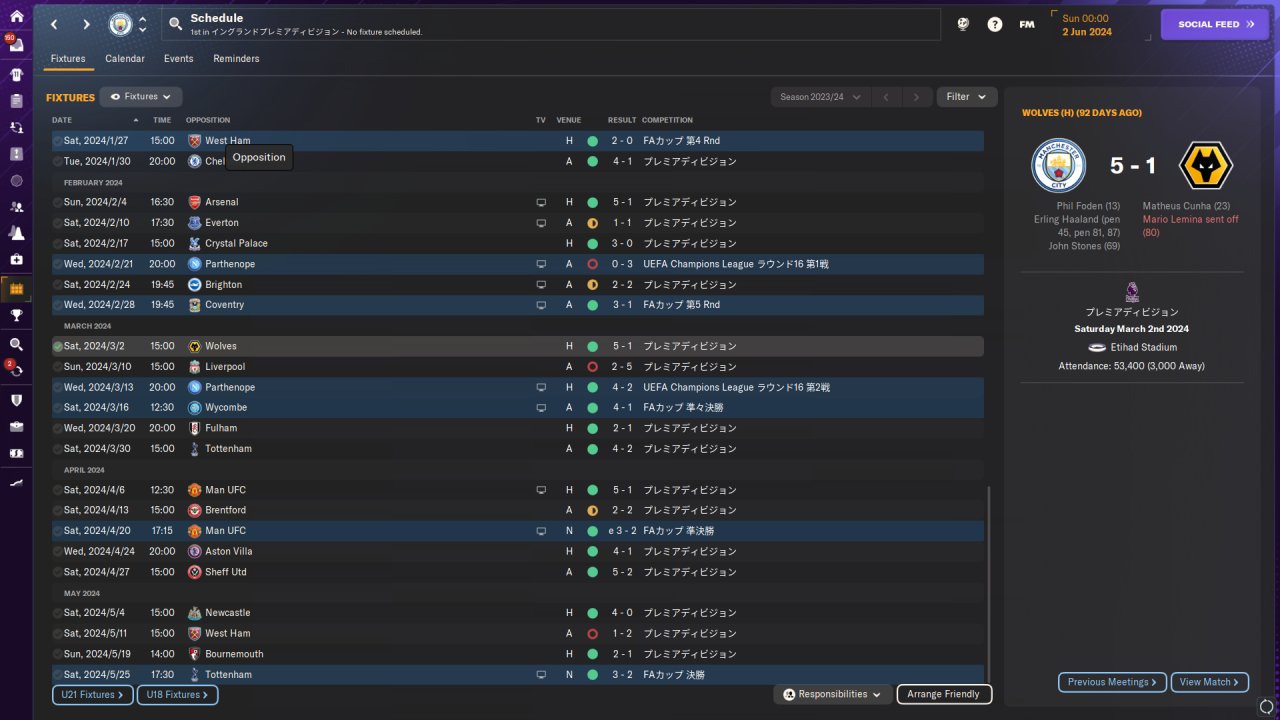Image resolution: width=1280 pixels, height=720 pixels.
Task: Open U21 Fixtures
Action: pos(93,695)
